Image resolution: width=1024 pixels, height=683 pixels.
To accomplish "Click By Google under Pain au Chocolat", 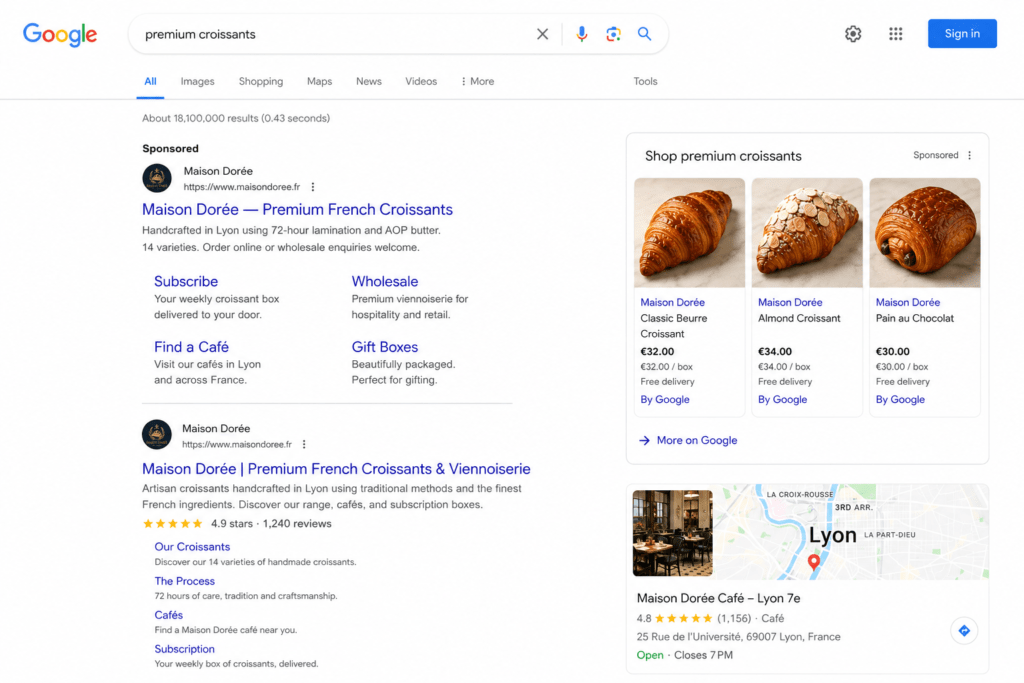I will tap(900, 399).
